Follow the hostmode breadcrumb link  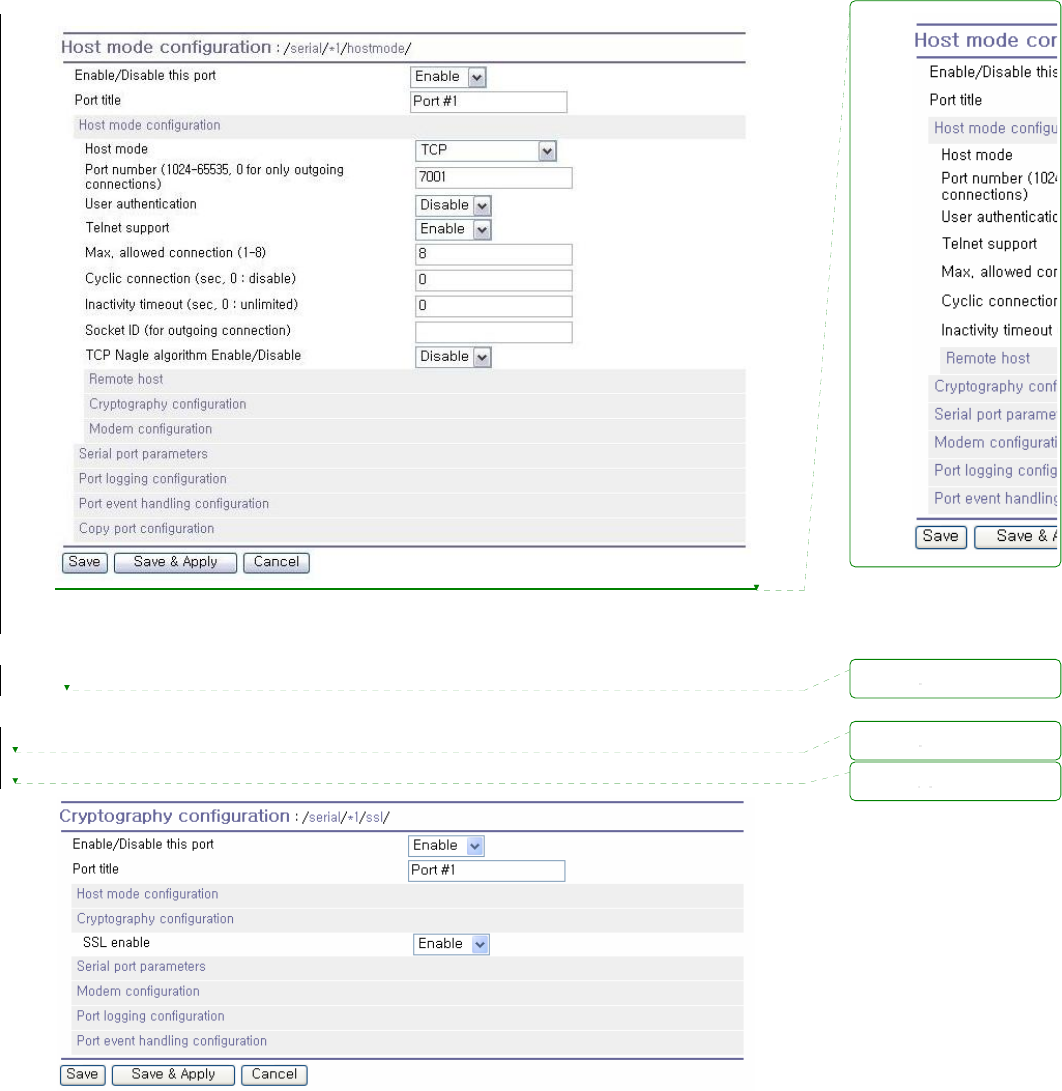pos(376,49)
